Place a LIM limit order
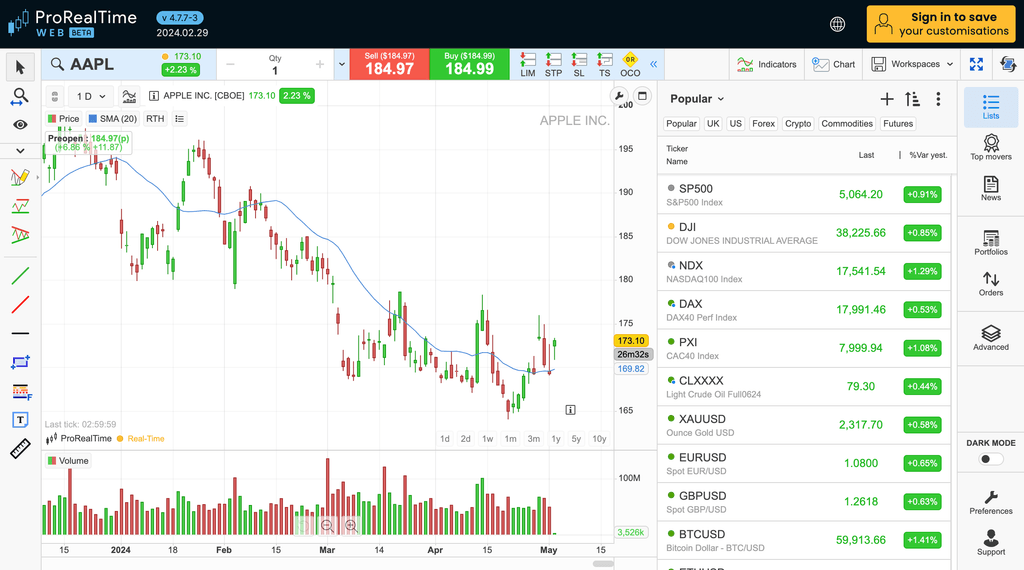 (x=528, y=65)
